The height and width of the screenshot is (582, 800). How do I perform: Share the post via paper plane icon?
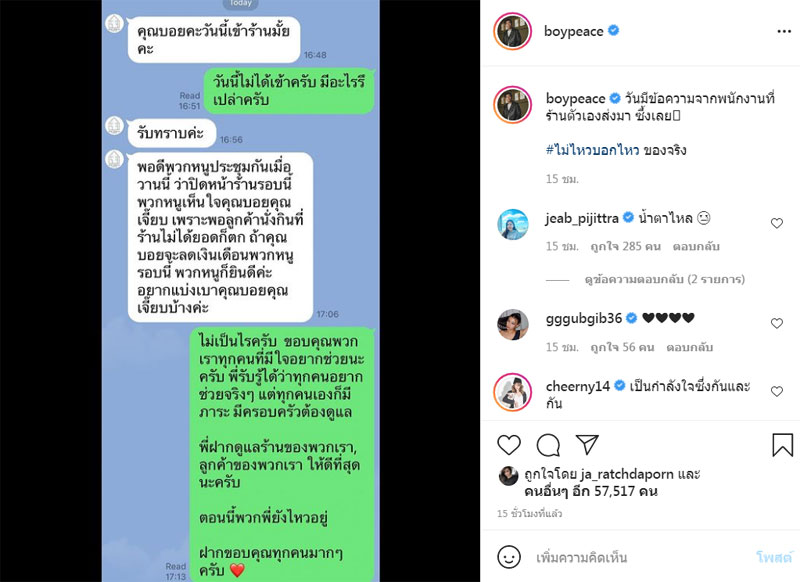(587, 445)
